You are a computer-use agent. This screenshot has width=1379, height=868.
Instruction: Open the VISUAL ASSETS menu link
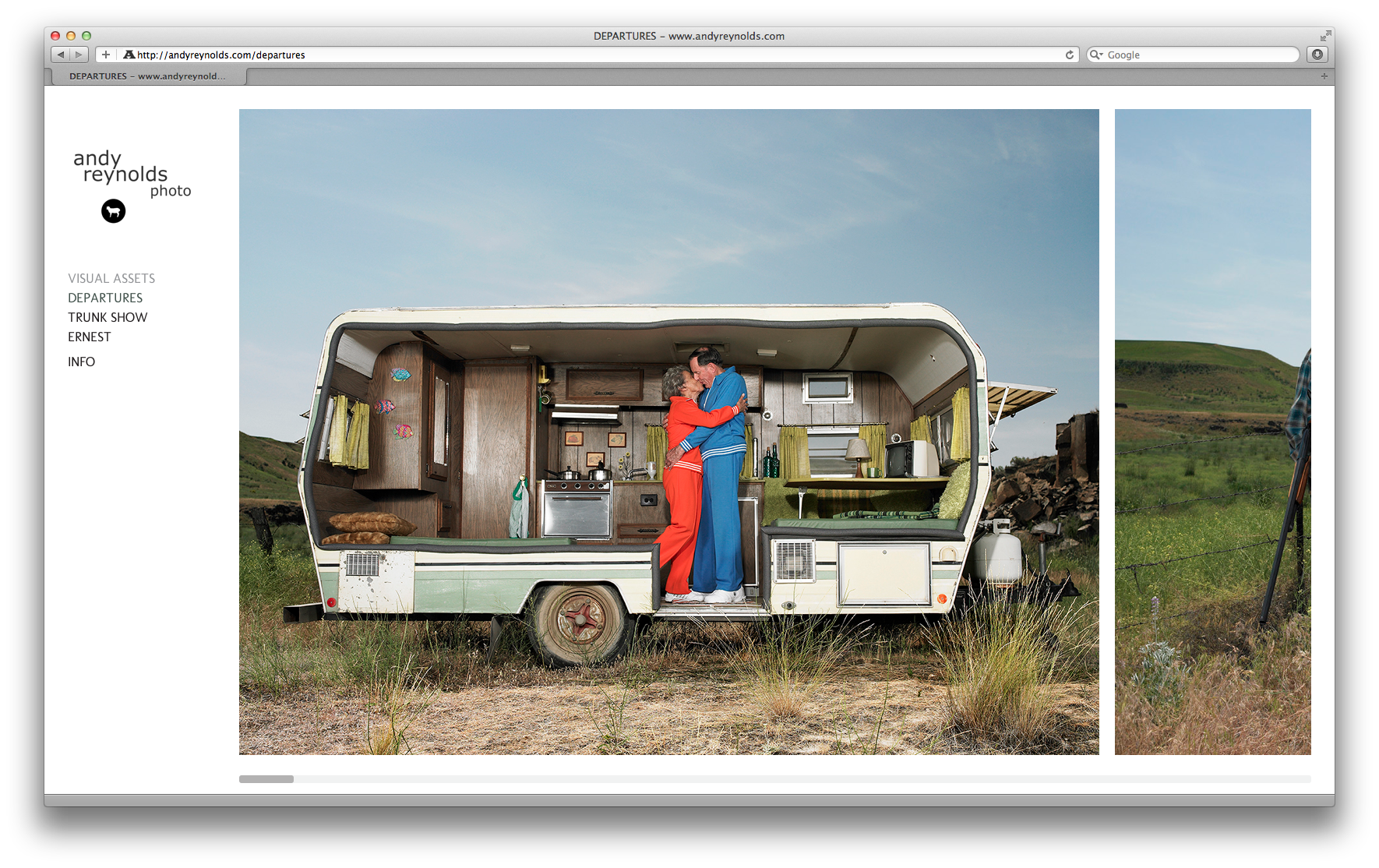coord(111,278)
